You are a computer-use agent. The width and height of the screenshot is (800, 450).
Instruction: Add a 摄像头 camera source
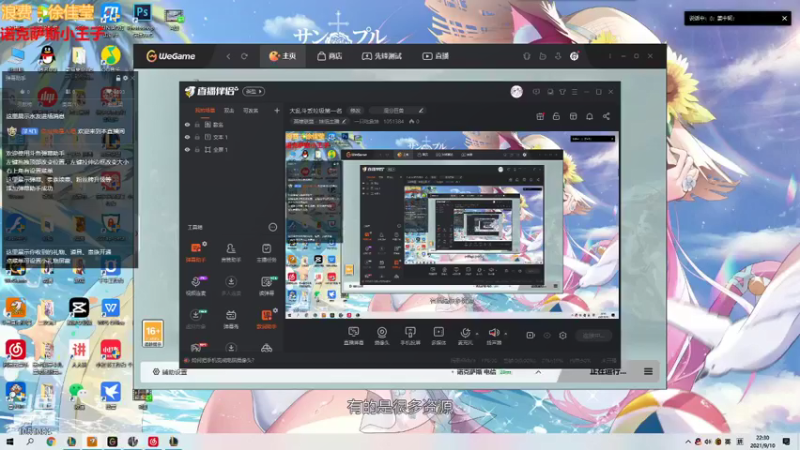click(x=382, y=336)
